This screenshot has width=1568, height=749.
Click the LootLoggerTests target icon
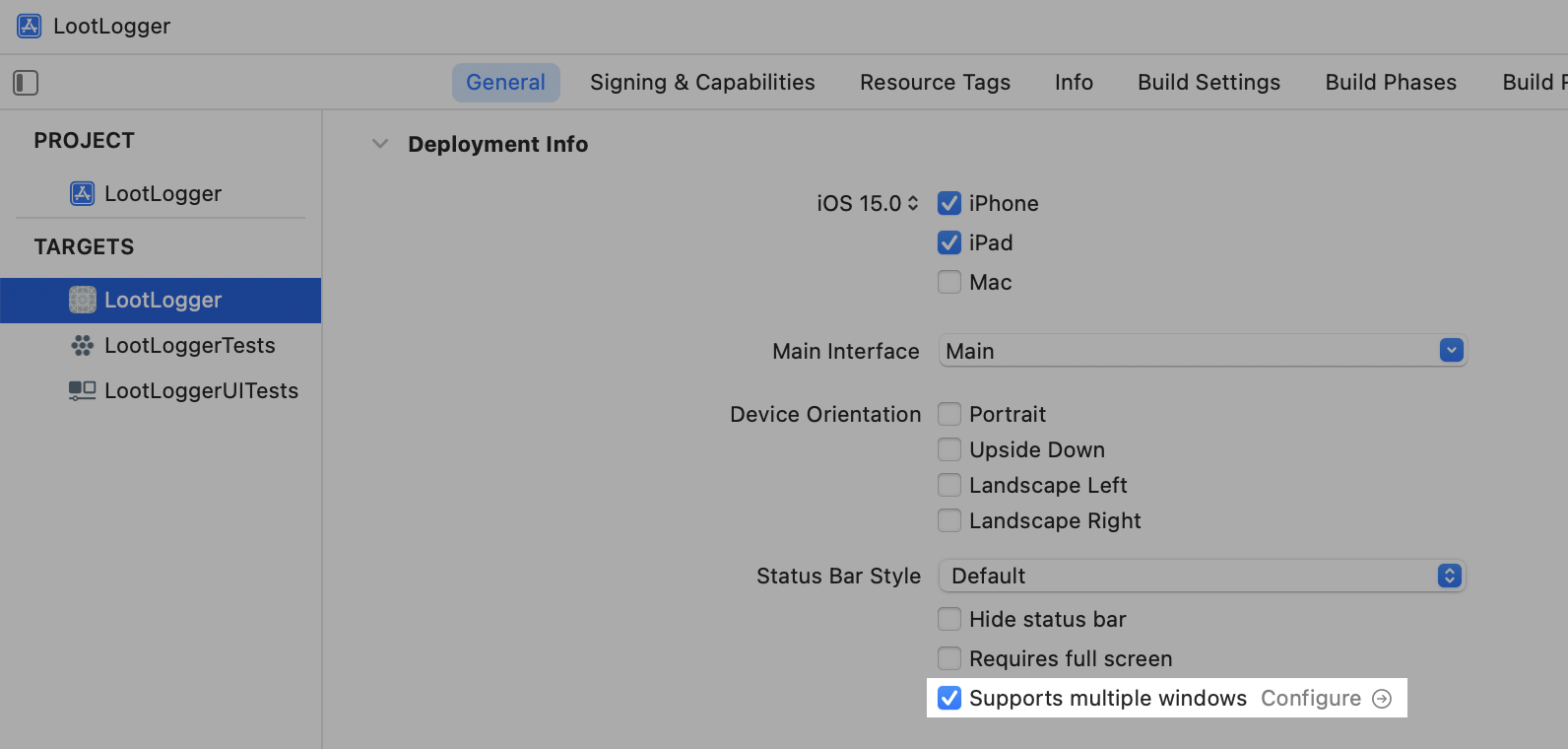point(83,345)
